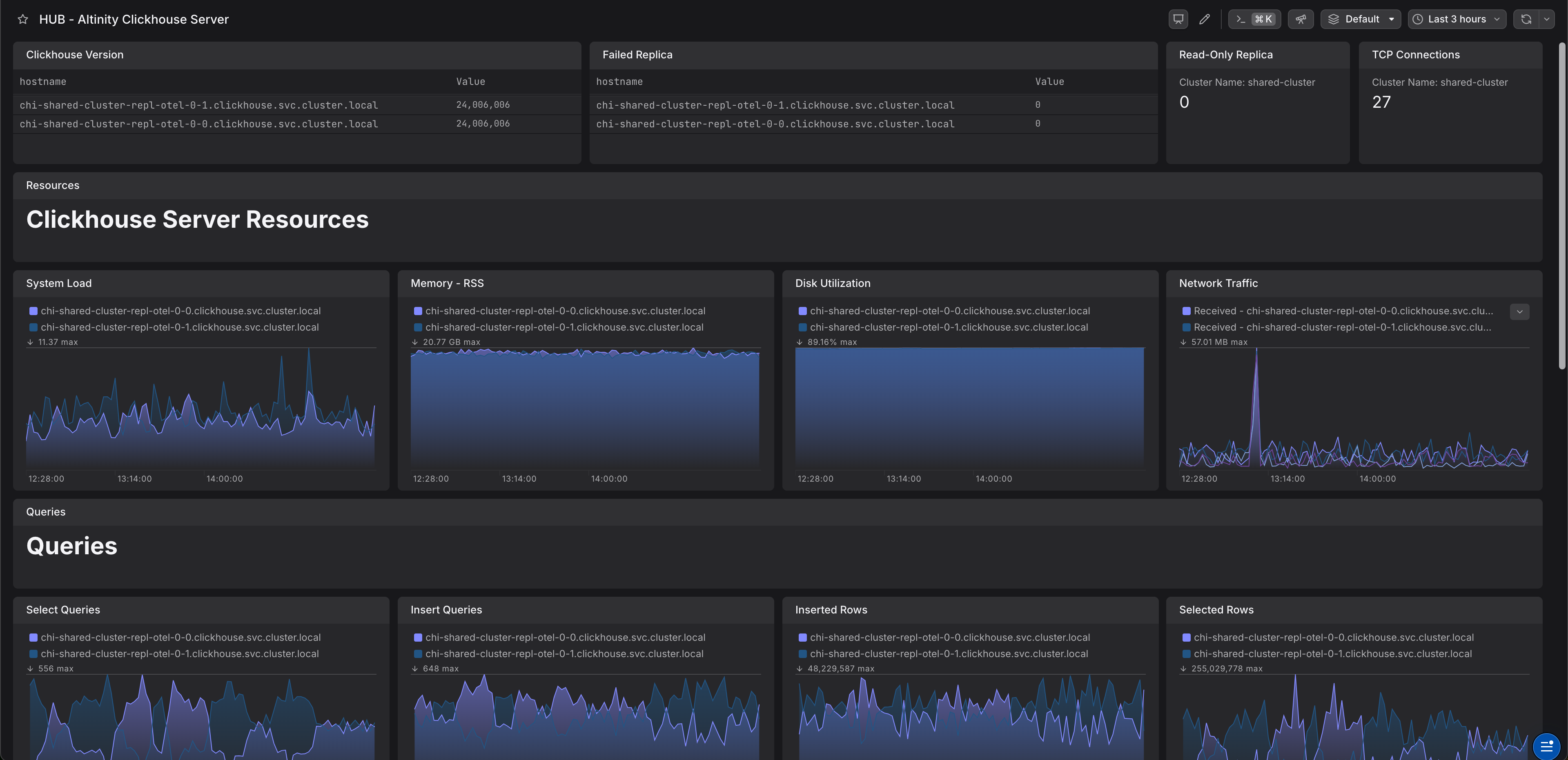Open the Last 3 hours time range dropdown

click(x=1457, y=20)
